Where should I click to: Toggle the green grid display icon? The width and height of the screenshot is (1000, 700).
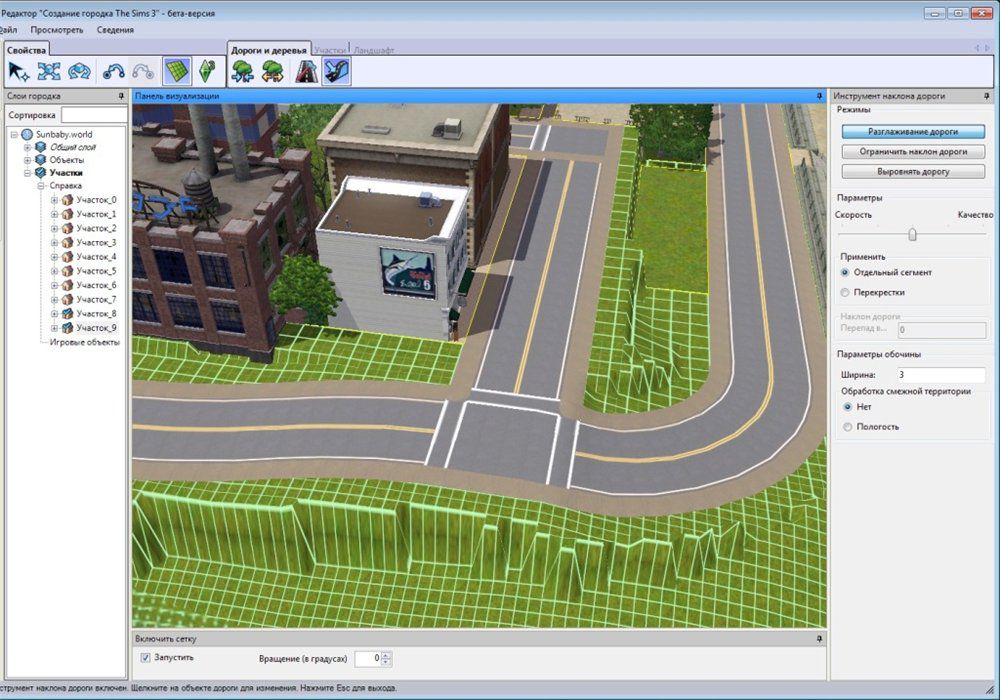click(x=177, y=71)
